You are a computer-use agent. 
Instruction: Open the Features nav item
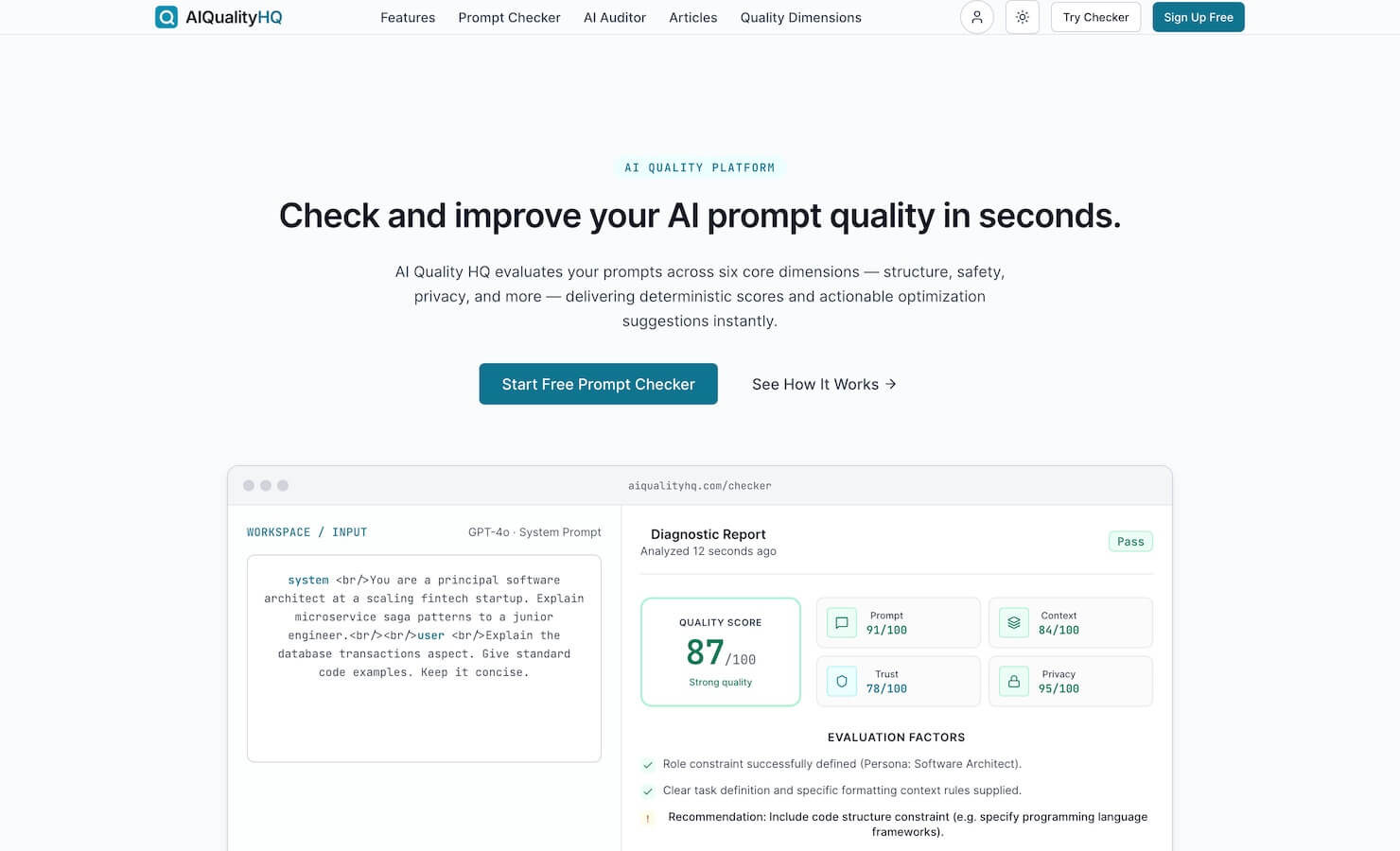pos(408,17)
